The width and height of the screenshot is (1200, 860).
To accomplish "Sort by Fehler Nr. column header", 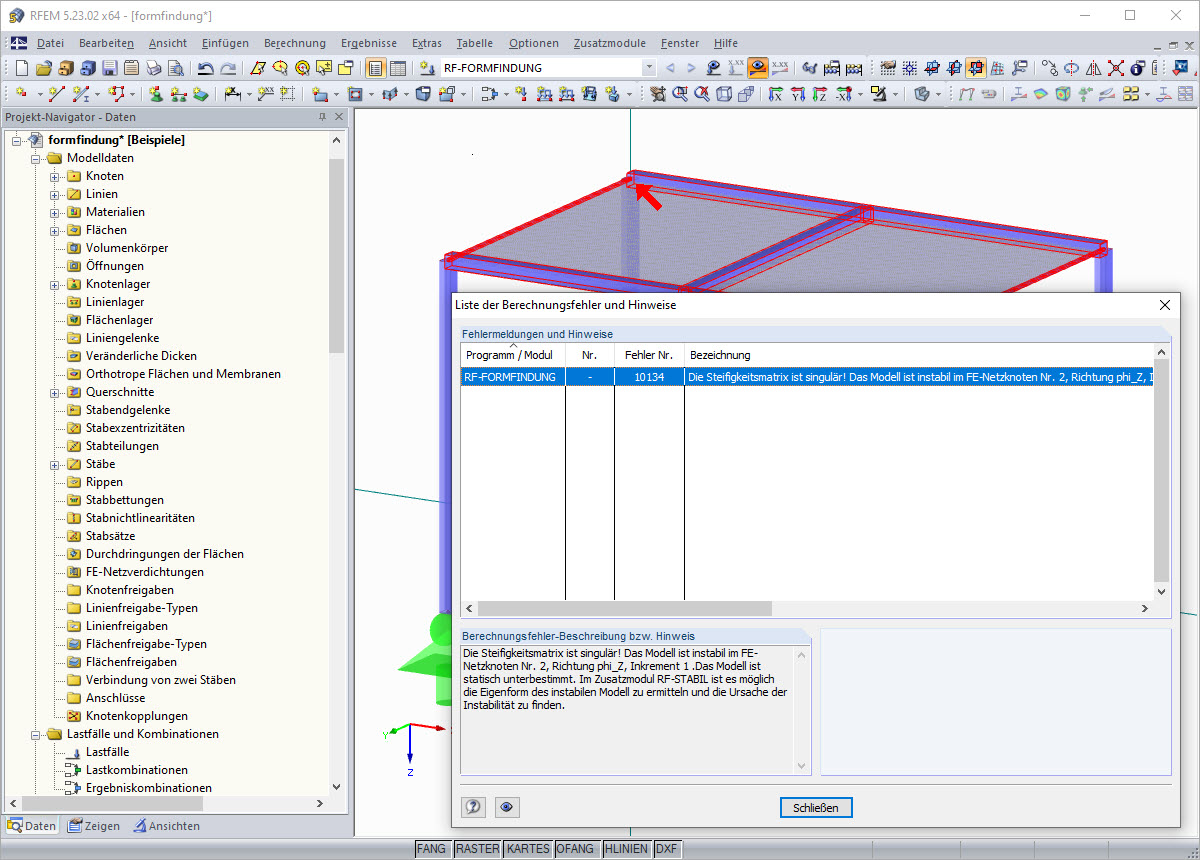I will tap(649, 355).
